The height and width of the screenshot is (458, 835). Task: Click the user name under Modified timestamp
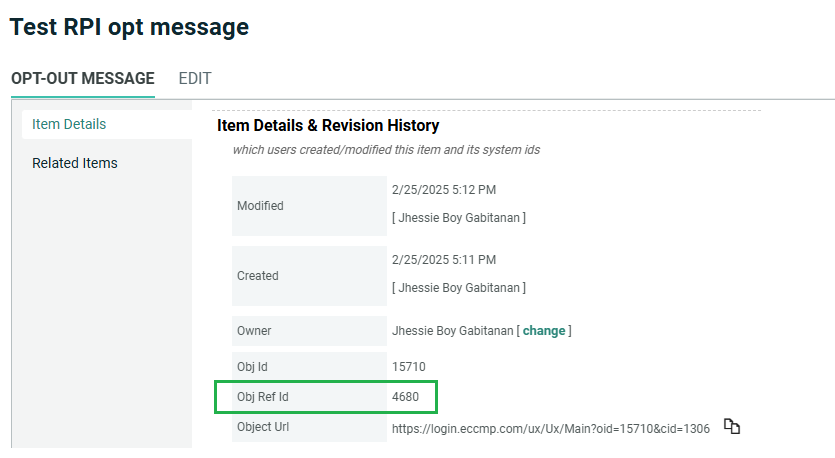click(x=460, y=217)
